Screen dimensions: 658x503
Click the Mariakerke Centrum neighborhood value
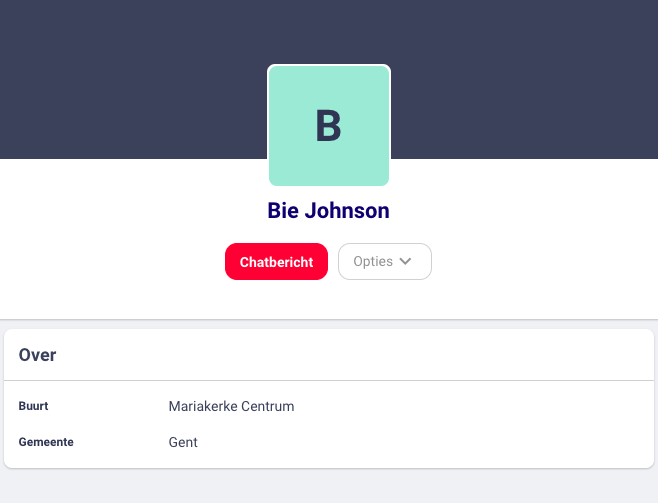point(231,407)
